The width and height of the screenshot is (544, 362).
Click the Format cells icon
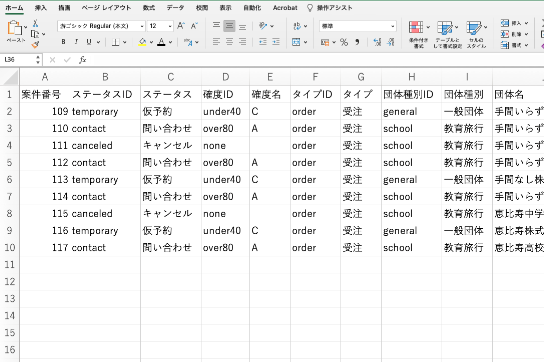click(505, 45)
